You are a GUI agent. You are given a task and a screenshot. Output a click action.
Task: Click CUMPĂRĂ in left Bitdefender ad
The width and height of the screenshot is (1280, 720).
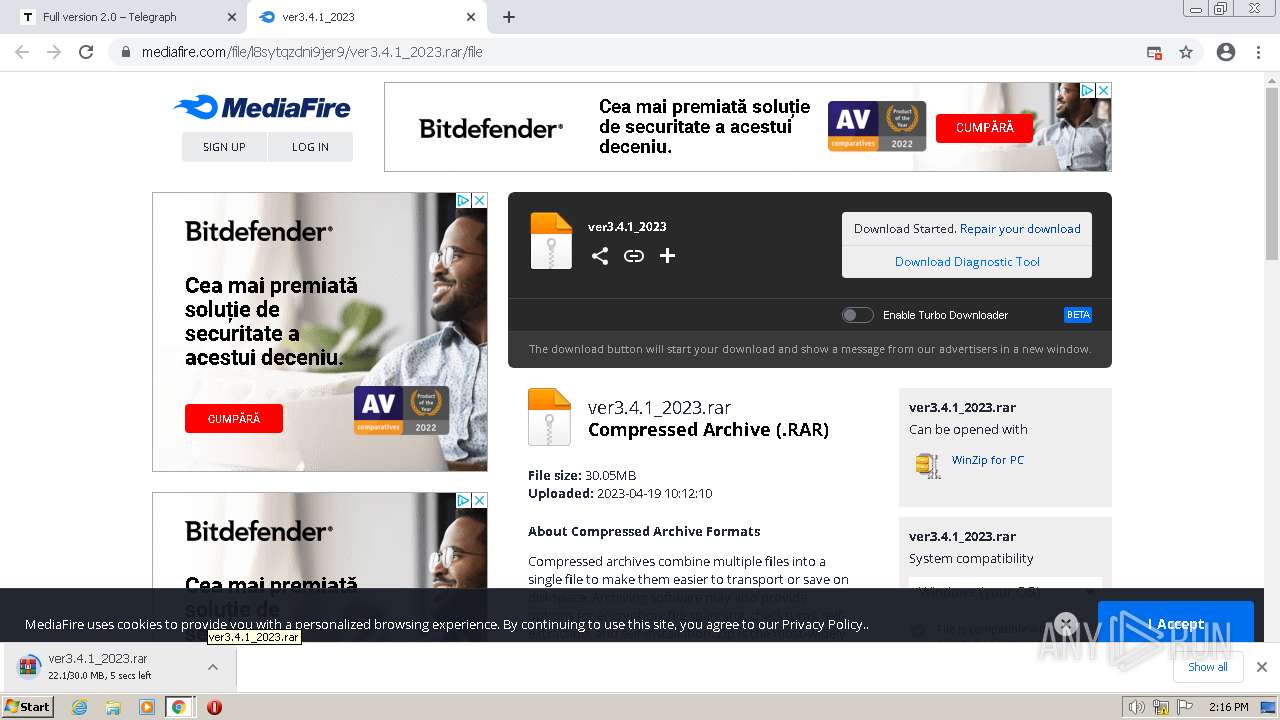tap(234, 419)
